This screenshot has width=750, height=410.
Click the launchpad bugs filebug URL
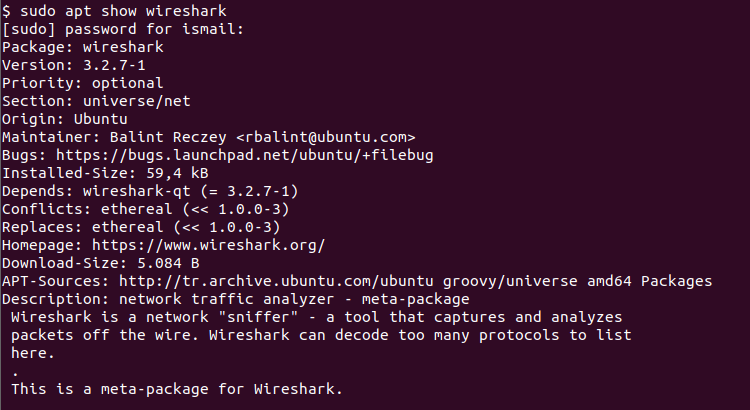pyautogui.click(x=244, y=155)
